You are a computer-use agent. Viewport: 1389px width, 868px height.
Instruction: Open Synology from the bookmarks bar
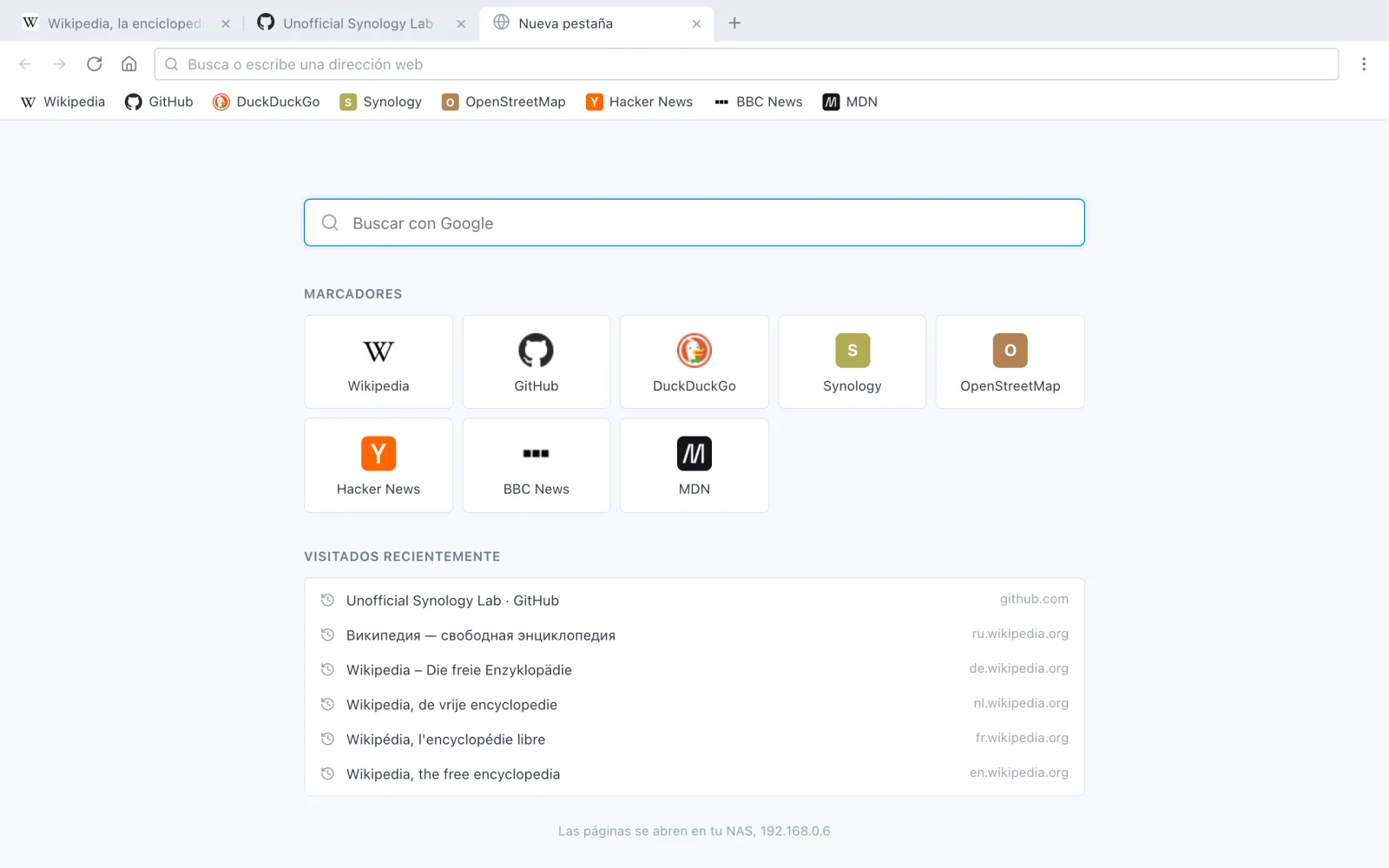coord(381,102)
